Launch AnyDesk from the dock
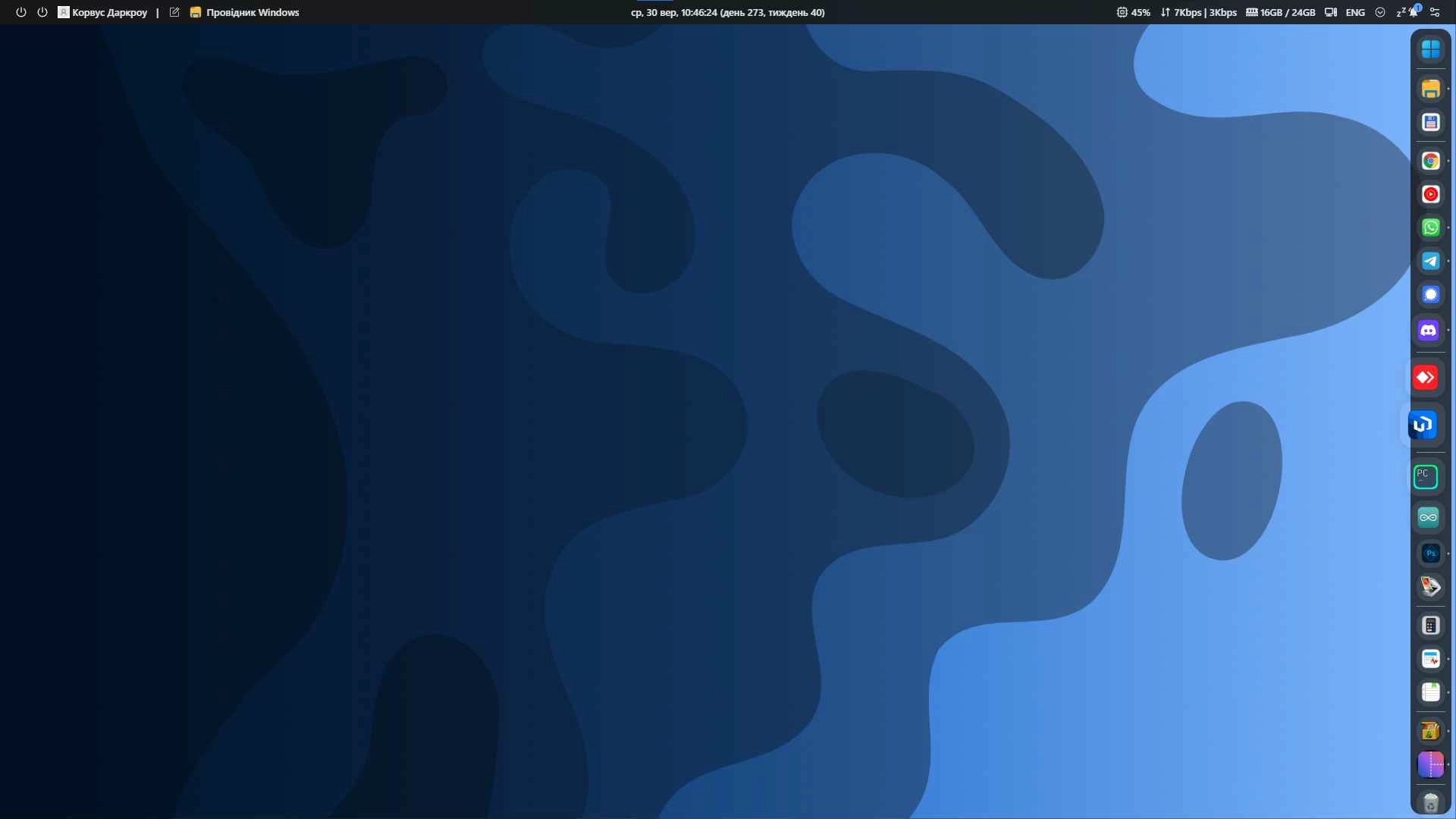 click(1426, 378)
